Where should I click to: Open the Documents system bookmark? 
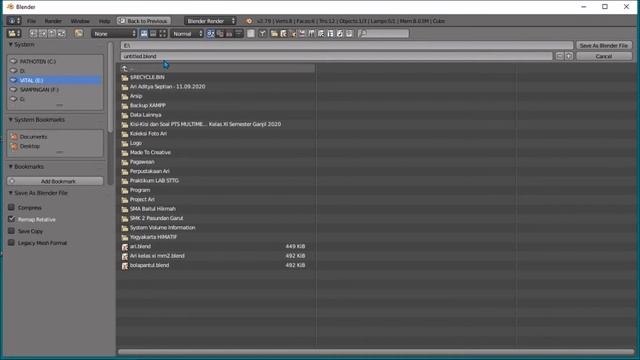tap(55, 137)
